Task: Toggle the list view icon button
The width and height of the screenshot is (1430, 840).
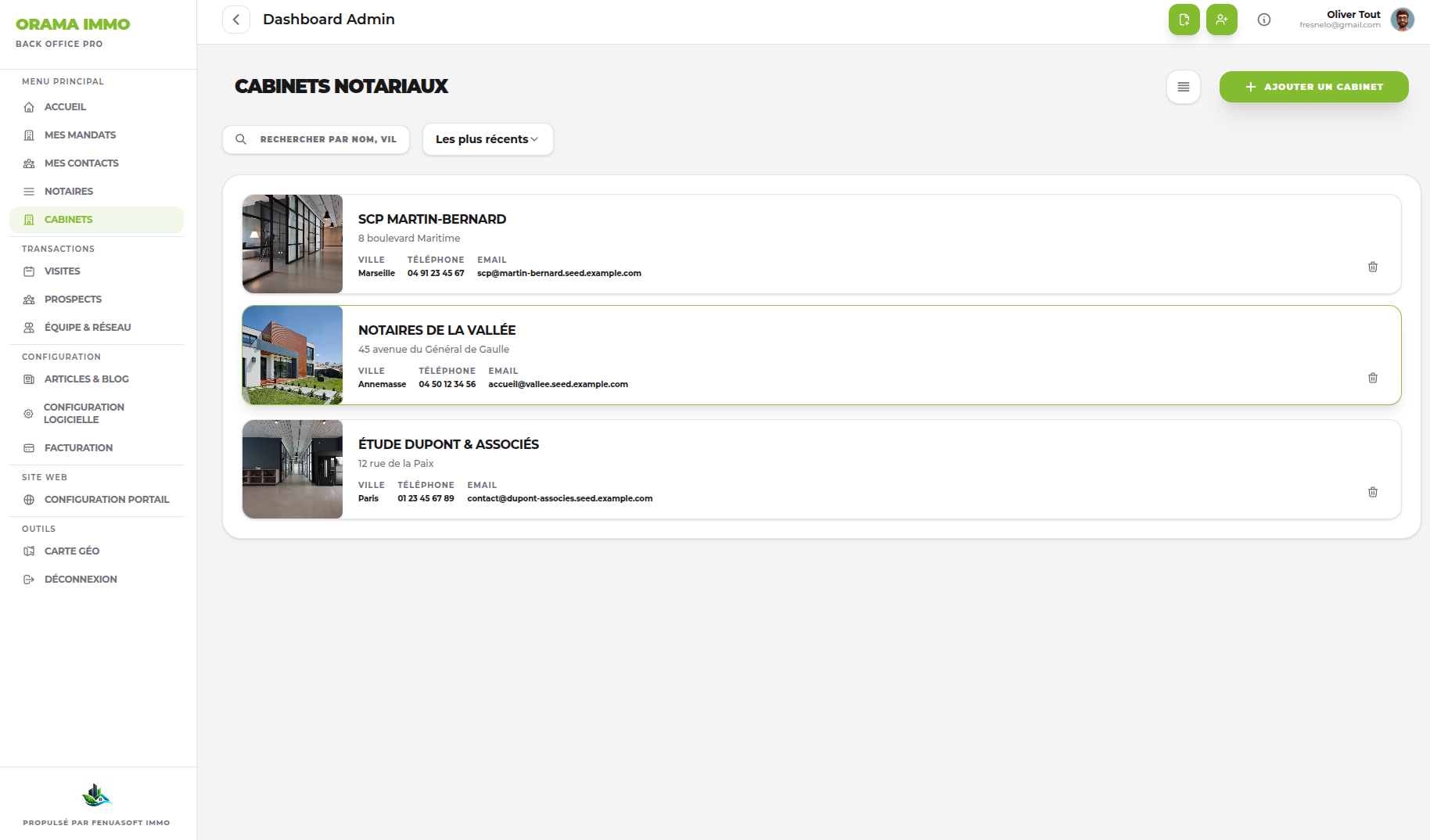Action: click(1184, 87)
